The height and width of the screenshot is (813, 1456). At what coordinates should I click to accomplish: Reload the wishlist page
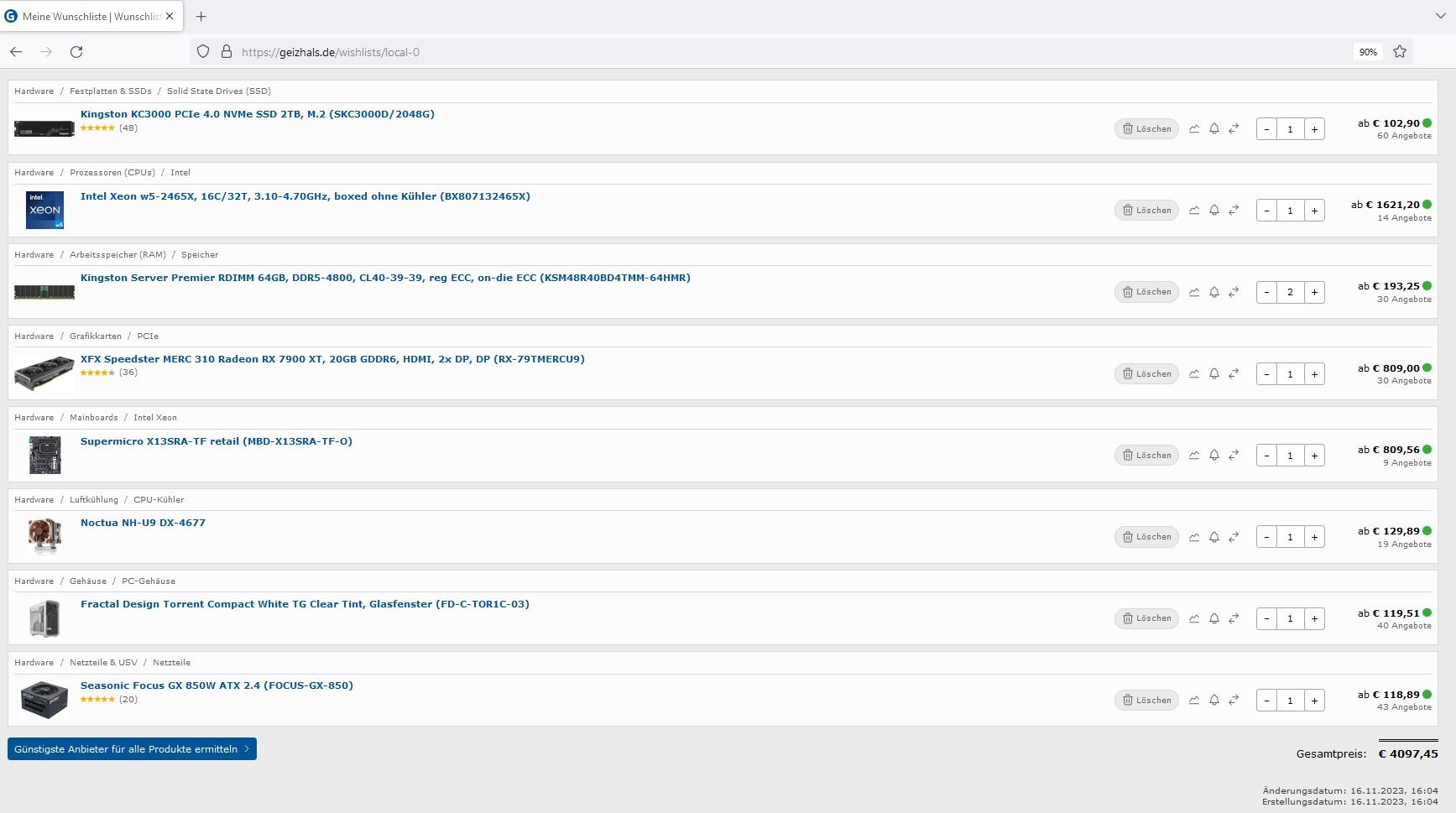click(x=76, y=52)
